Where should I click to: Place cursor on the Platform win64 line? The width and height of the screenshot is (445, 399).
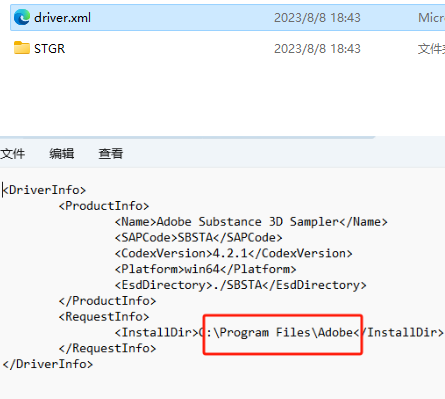click(x=205, y=269)
